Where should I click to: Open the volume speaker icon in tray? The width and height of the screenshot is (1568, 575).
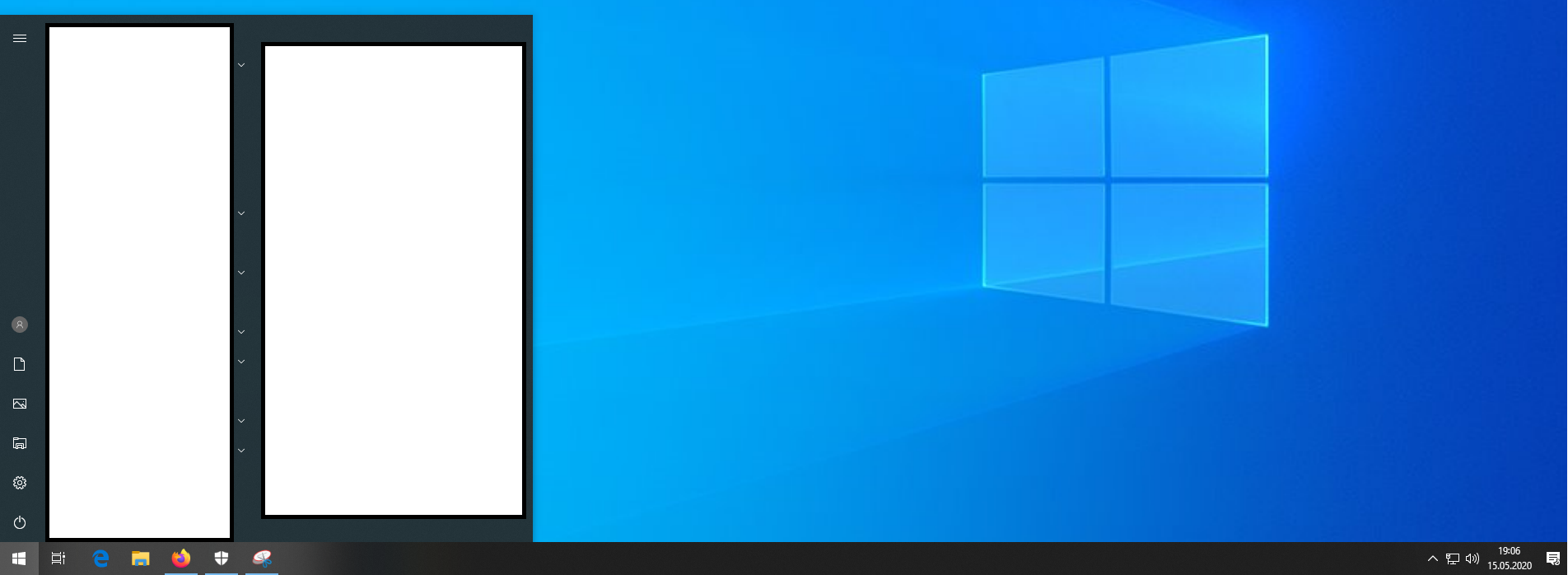(1472, 559)
